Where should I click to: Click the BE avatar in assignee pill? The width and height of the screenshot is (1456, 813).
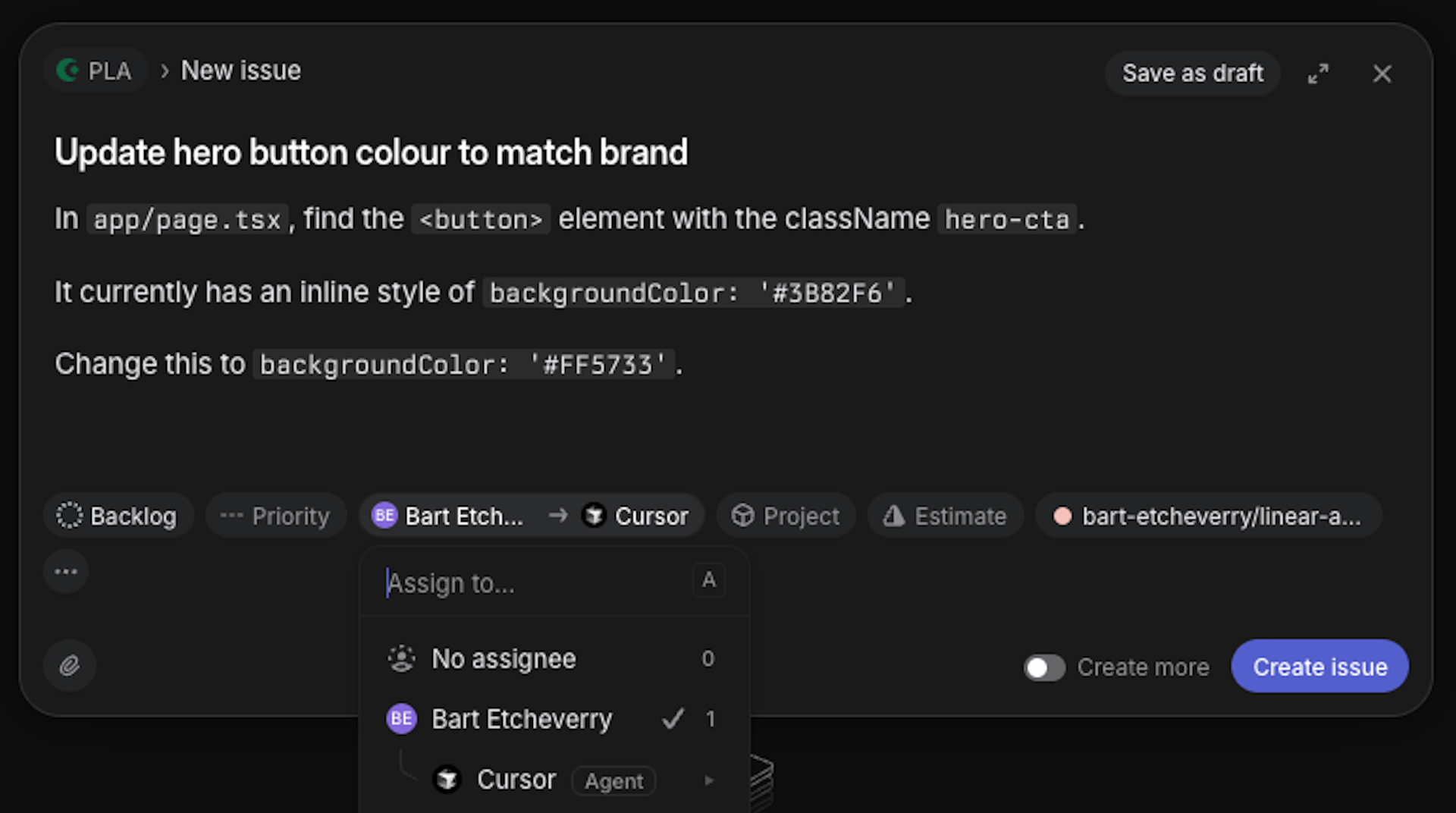(x=384, y=516)
